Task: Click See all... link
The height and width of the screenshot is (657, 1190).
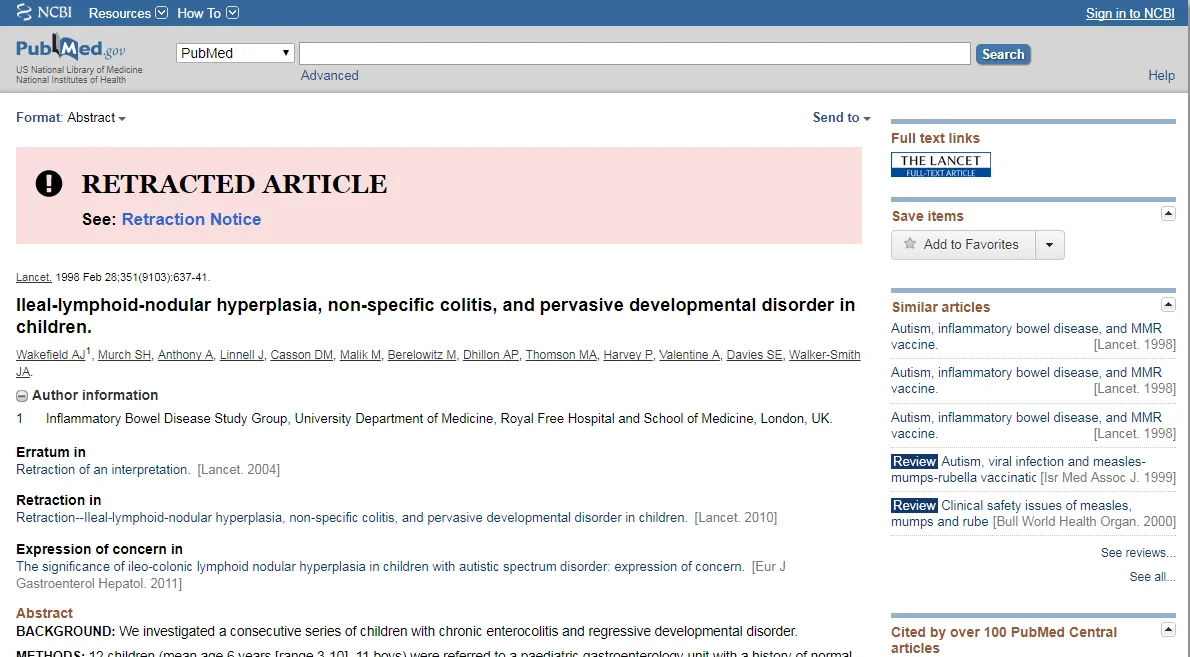Action: point(1152,577)
